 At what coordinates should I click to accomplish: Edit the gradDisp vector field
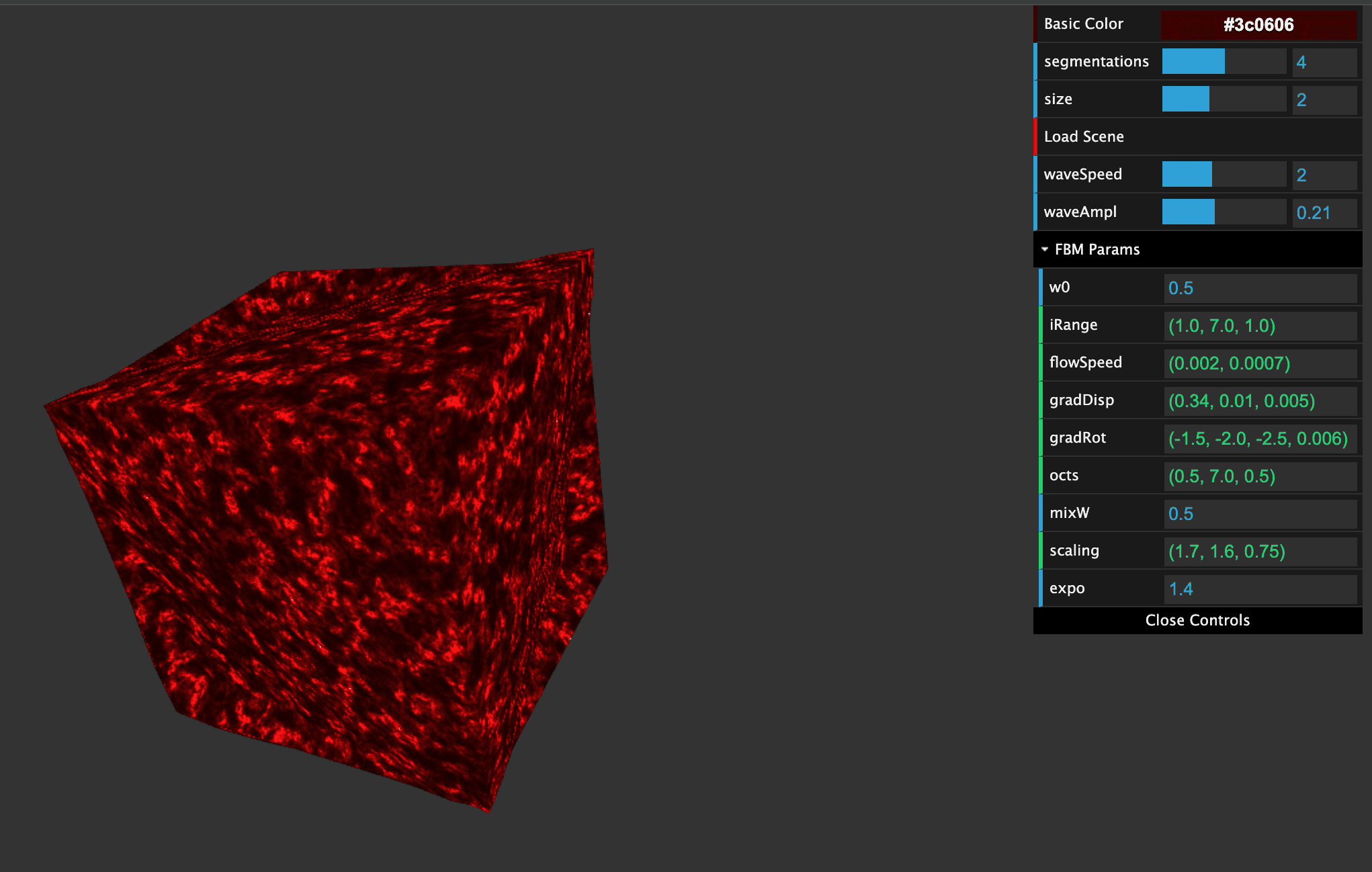1260,400
